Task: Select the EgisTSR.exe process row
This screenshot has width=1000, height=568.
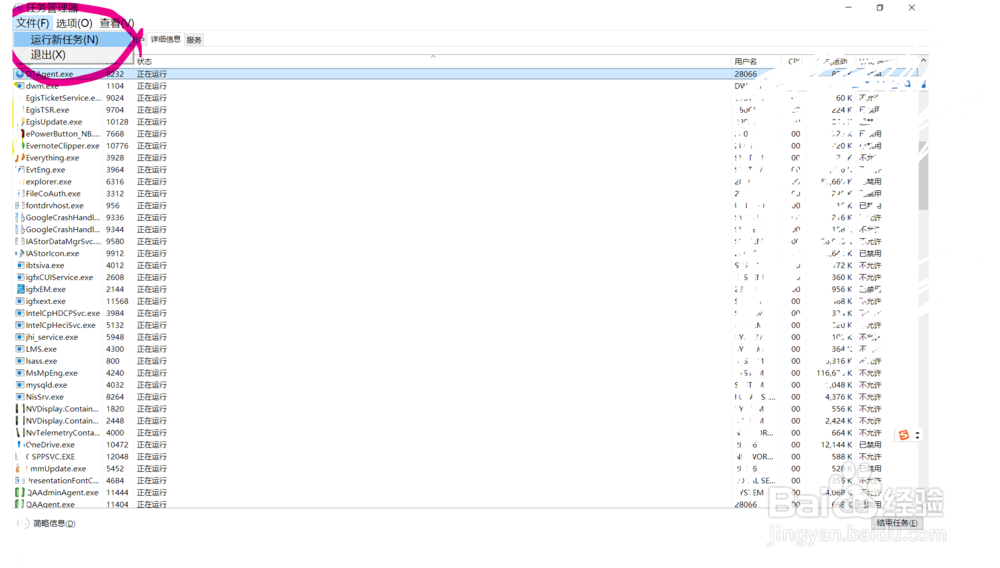Action: (466, 110)
